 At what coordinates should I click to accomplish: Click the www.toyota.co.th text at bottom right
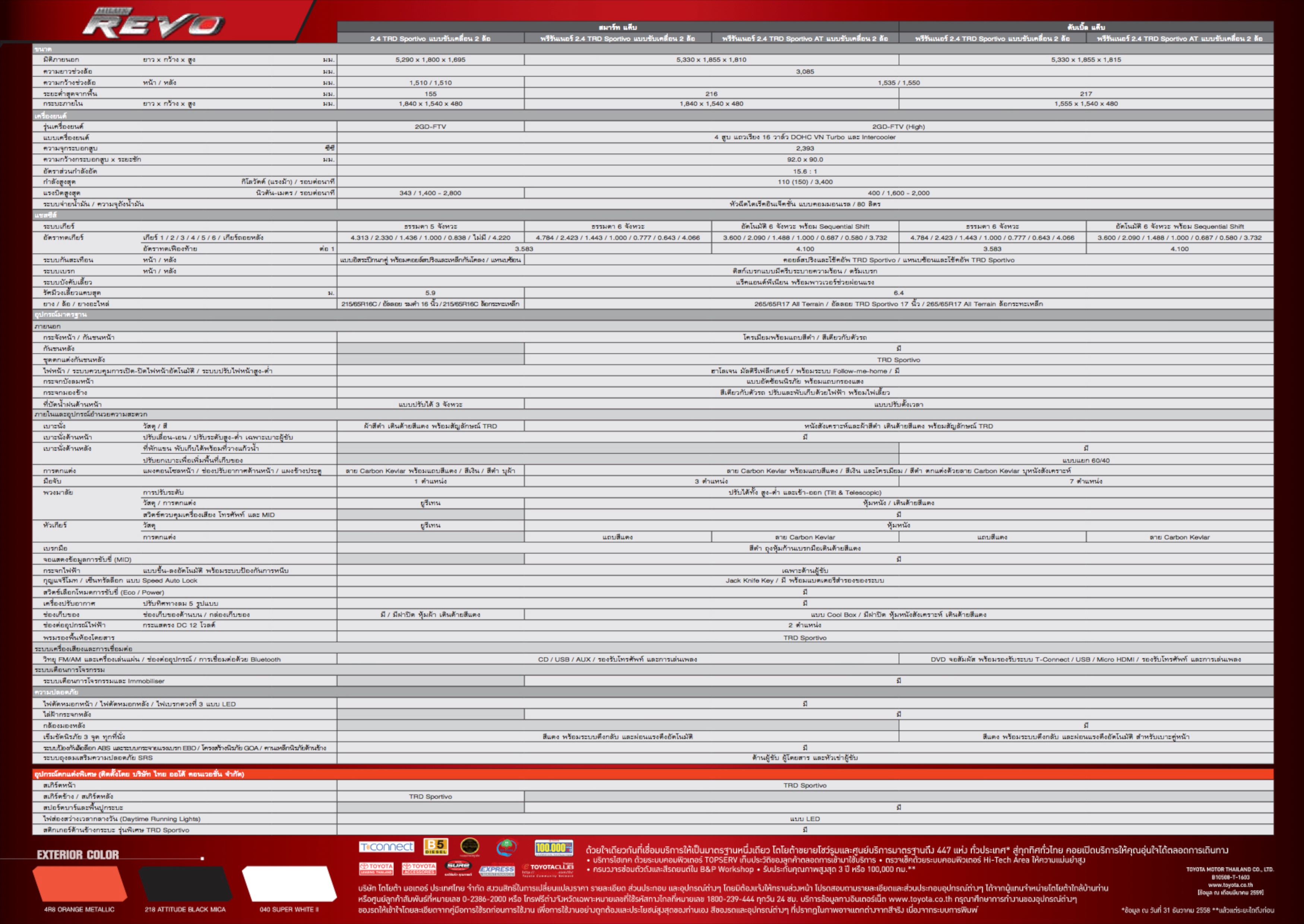pyautogui.click(x=1230, y=885)
